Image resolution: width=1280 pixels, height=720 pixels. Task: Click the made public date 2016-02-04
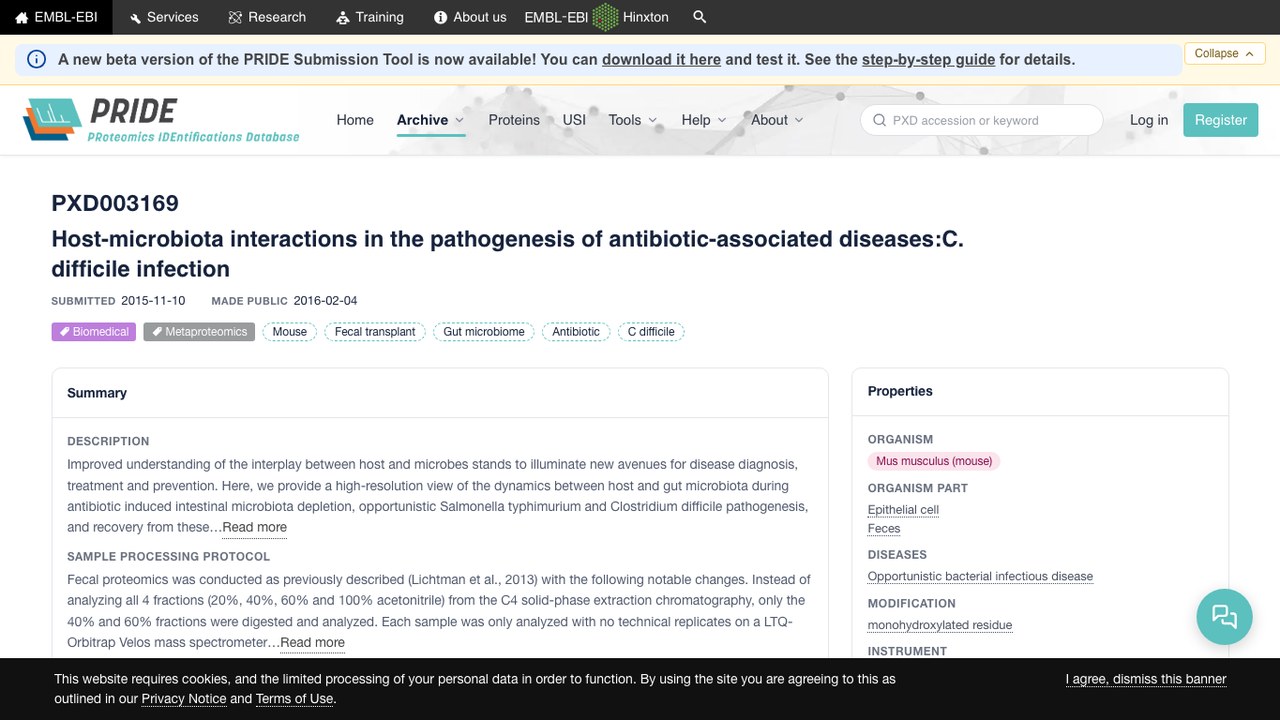pyautogui.click(x=325, y=301)
